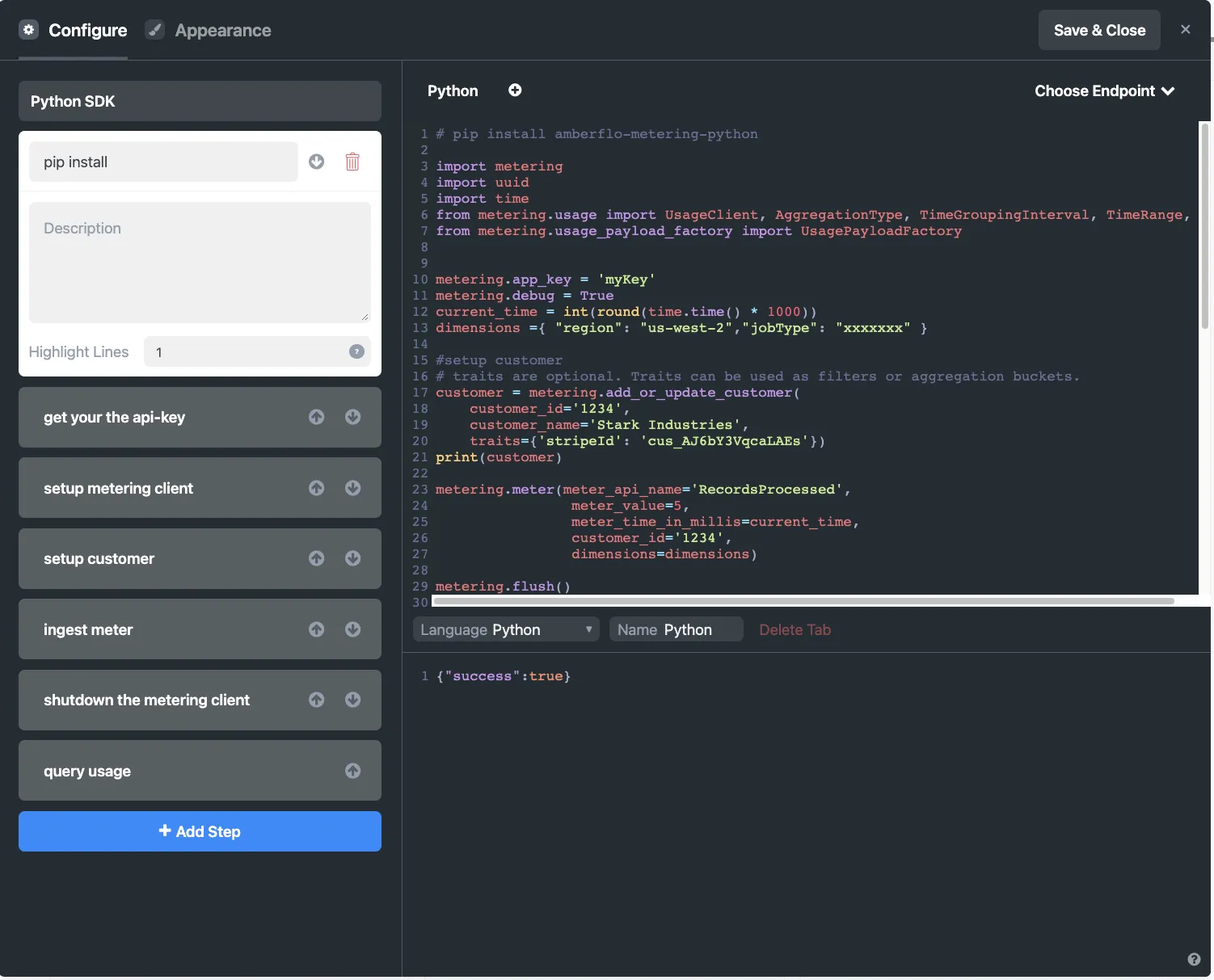1214x980 pixels.
Task: Open the 'get your the api-key' step
Action: [200, 417]
